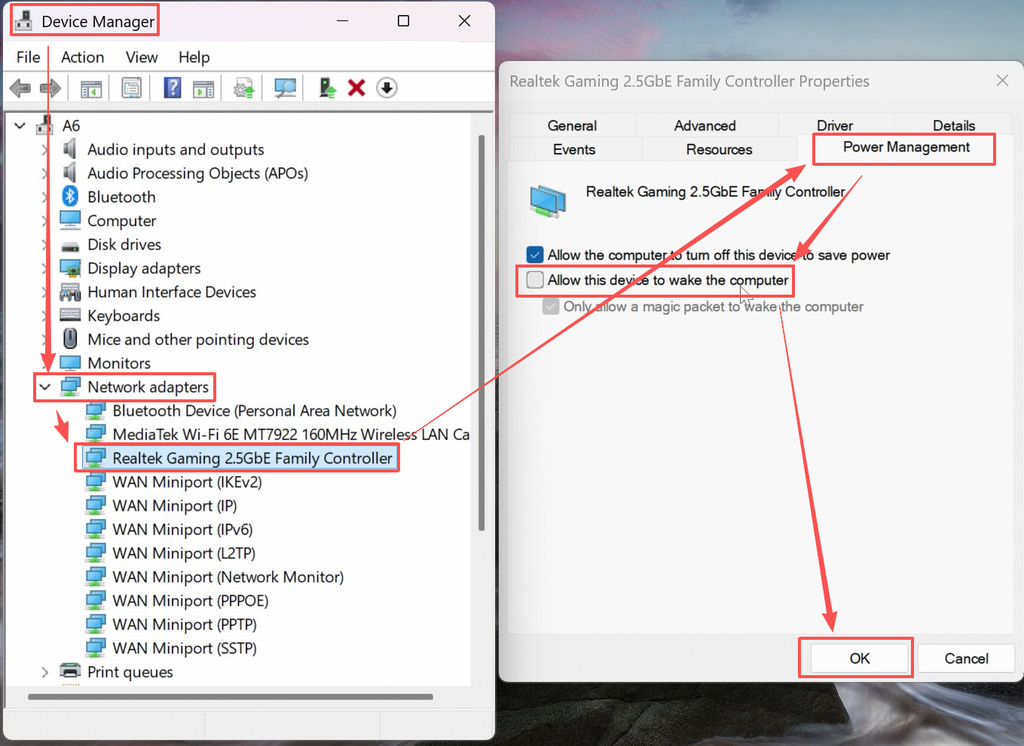This screenshot has width=1024, height=746.
Task: Open the Action menu
Action: pos(82,57)
